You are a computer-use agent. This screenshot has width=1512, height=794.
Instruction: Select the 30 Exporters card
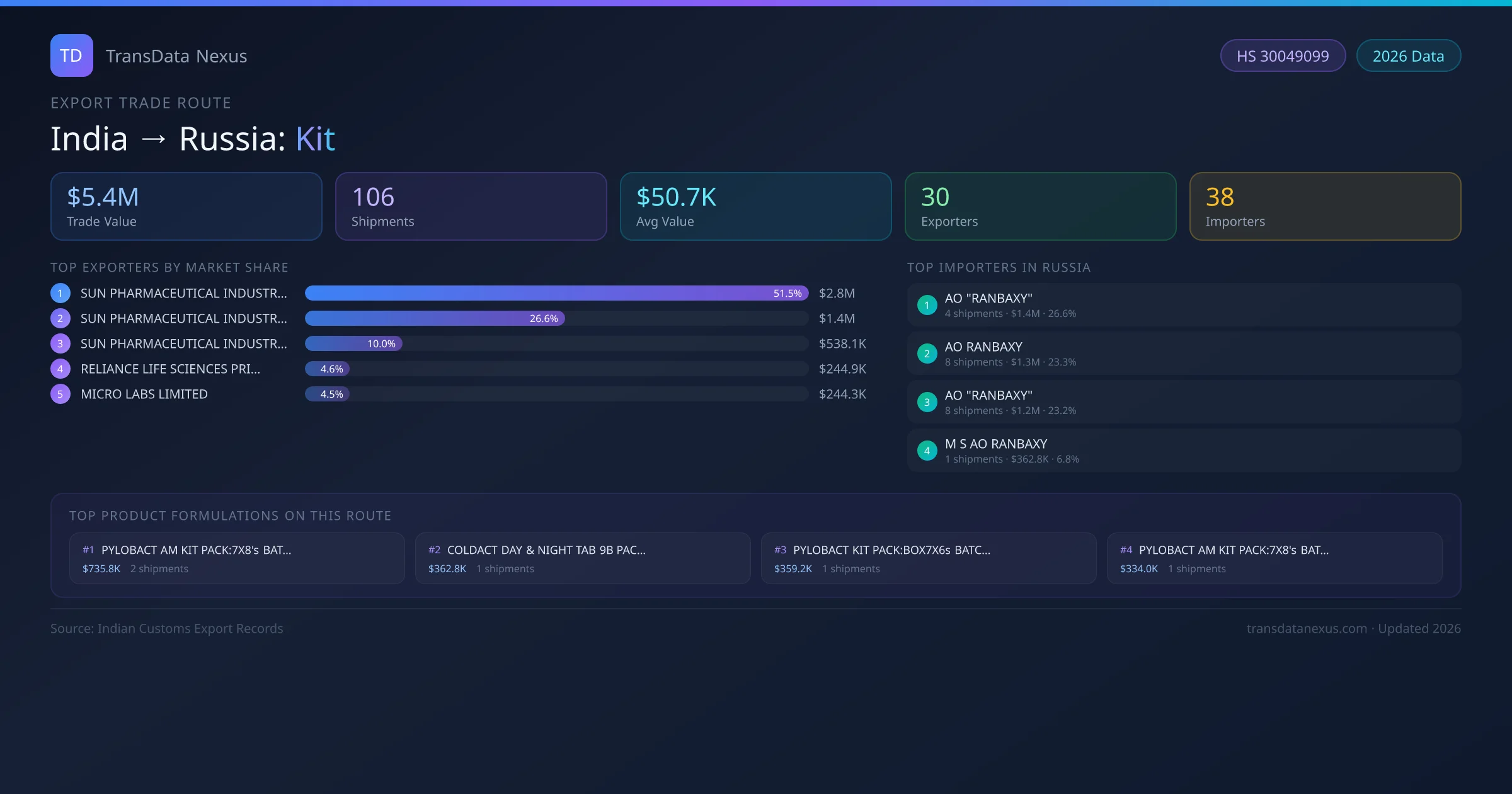1040,206
